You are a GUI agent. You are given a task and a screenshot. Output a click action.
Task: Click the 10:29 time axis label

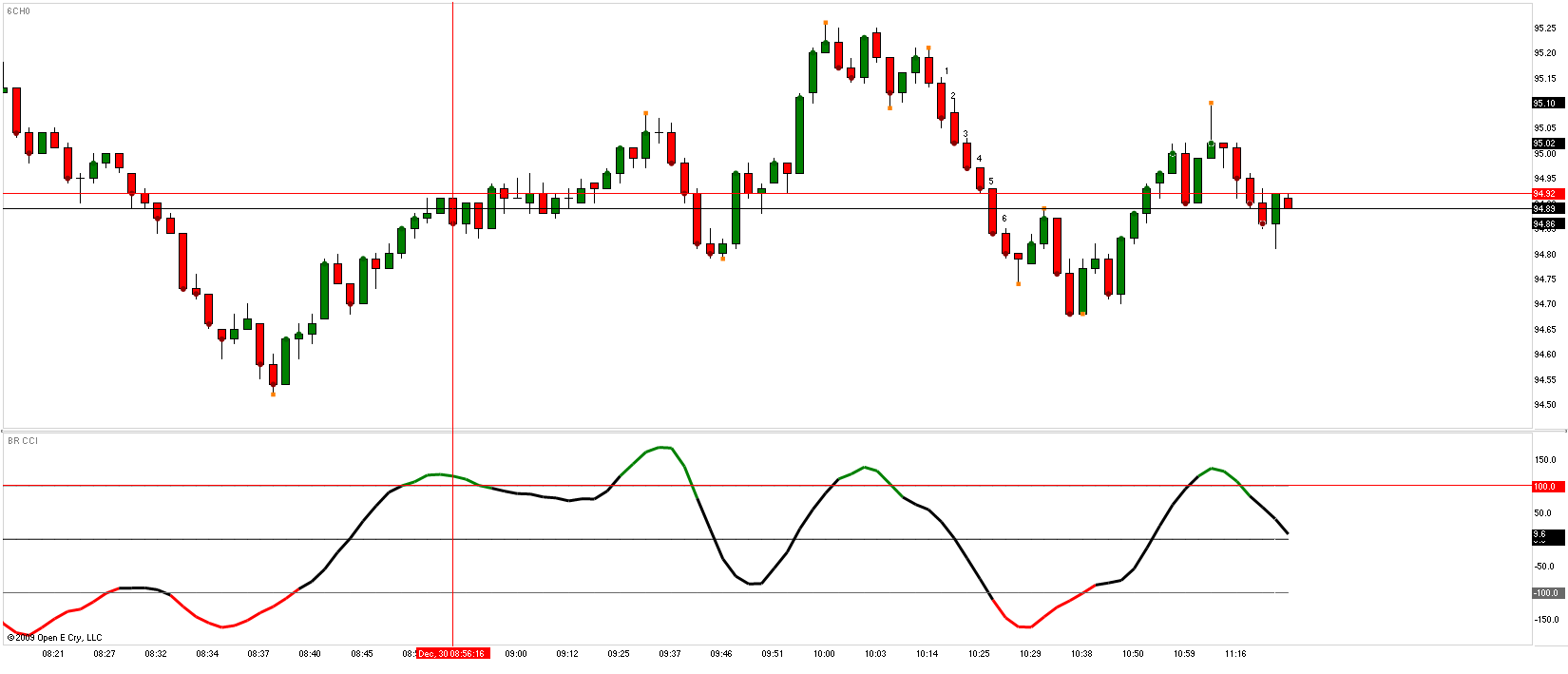tap(1030, 654)
